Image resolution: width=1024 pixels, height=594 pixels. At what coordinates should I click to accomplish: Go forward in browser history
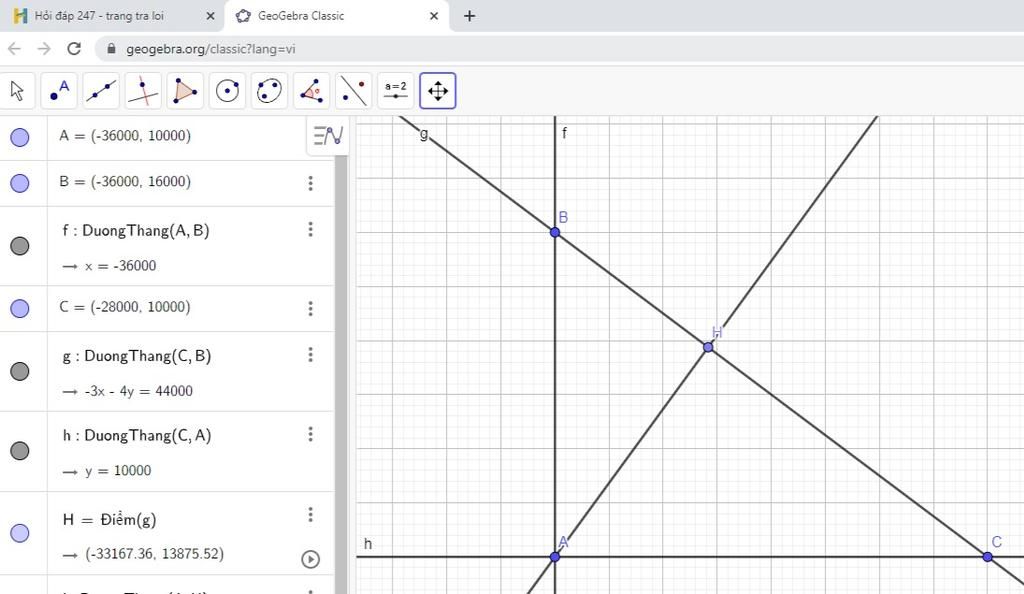(x=44, y=49)
